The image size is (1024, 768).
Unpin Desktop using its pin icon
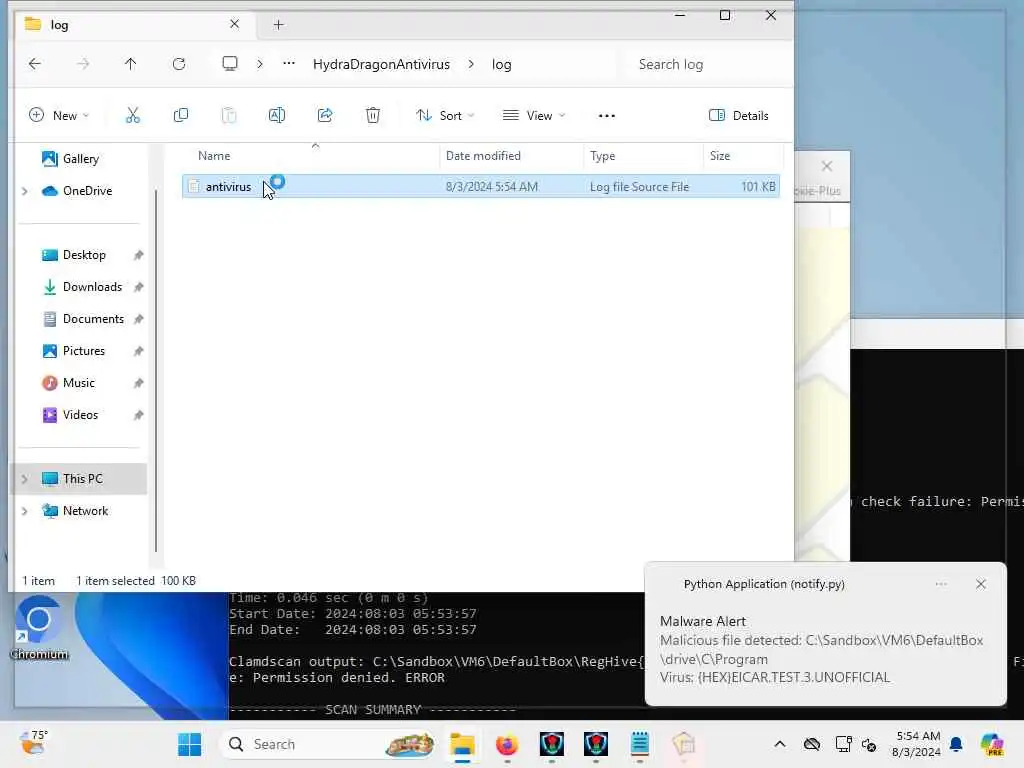coord(138,255)
